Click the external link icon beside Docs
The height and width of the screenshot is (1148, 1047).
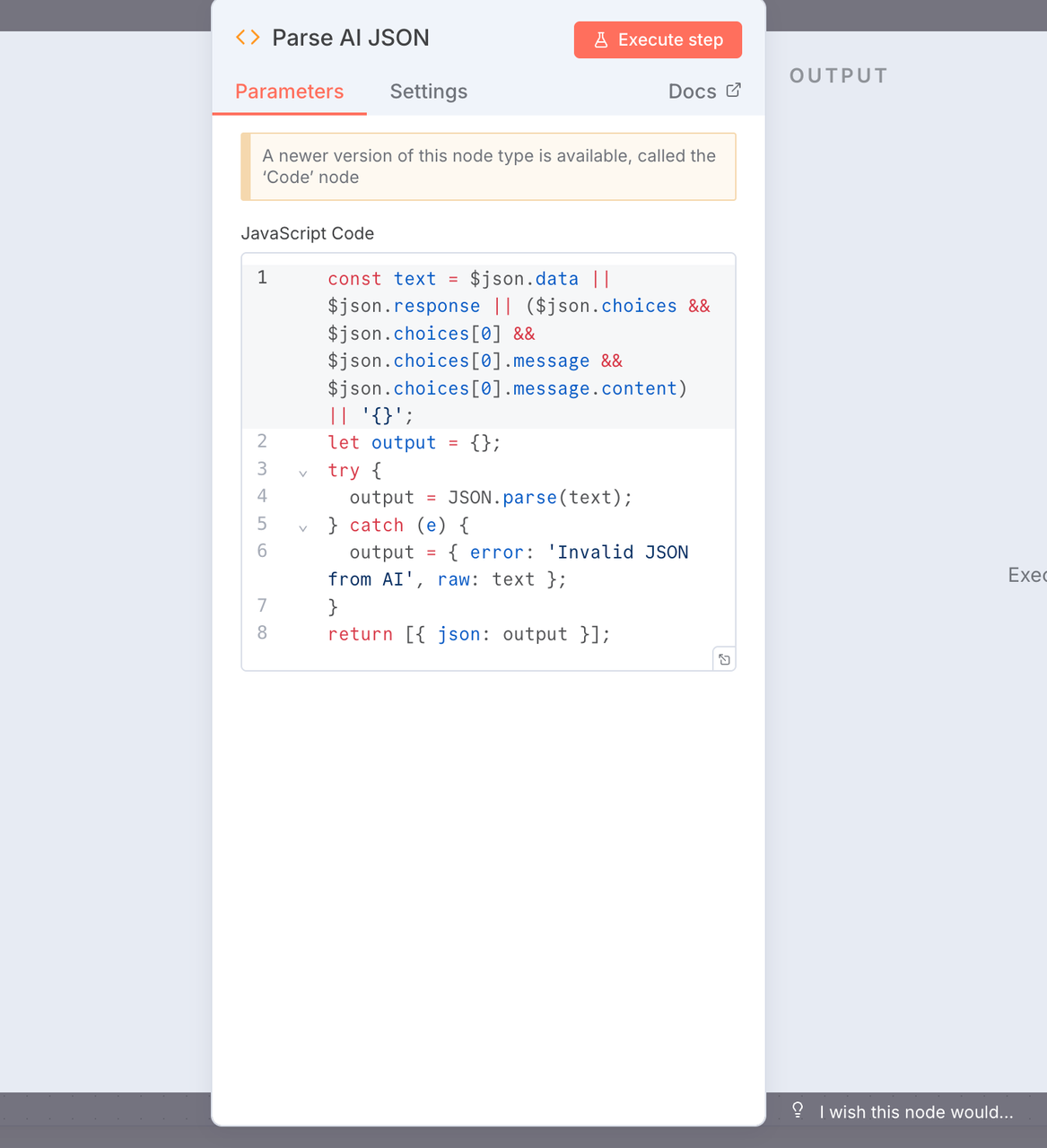click(733, 90)
